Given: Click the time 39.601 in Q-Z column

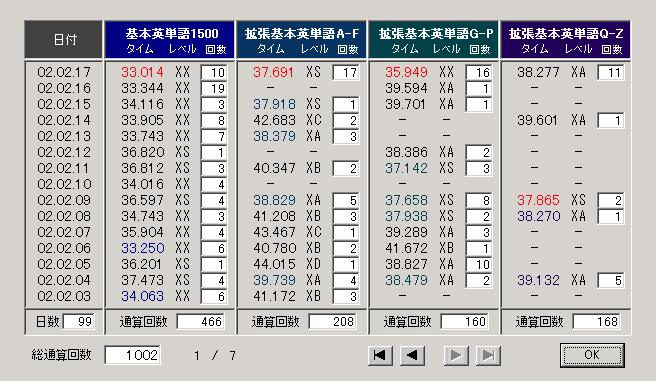Looking at the screenshot, I should [538, 120].
